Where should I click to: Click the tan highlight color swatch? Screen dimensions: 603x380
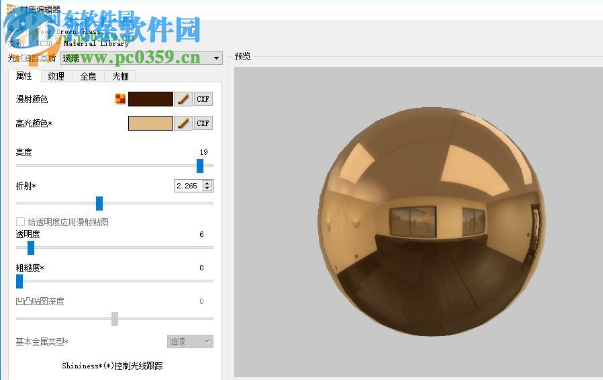(150, 123)
